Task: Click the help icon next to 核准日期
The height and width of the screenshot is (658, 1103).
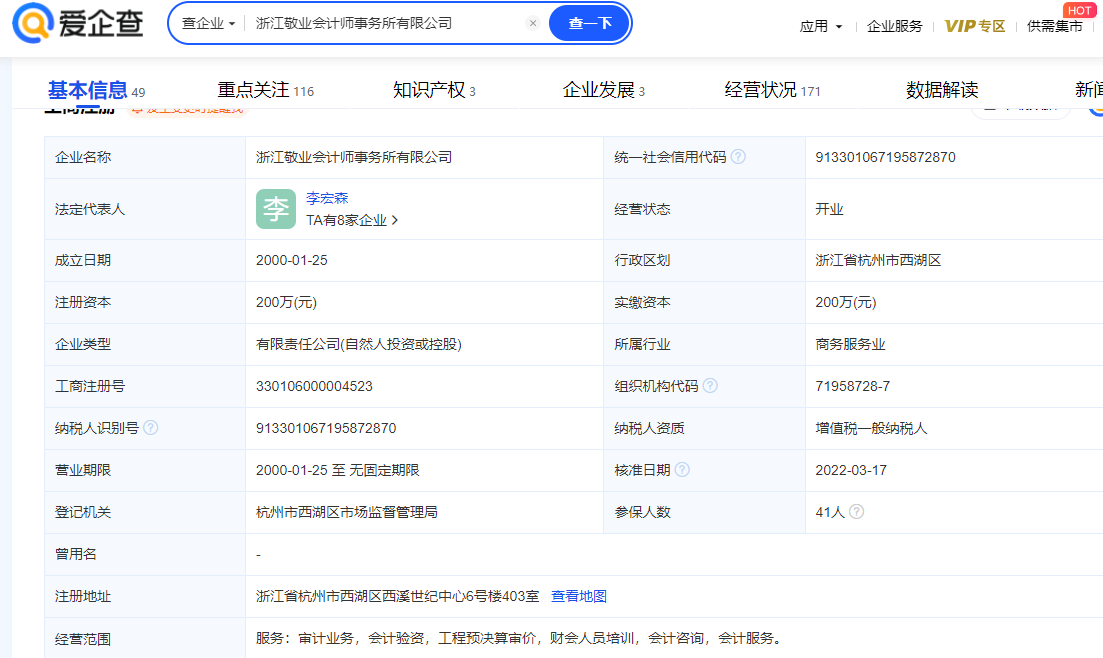Action: (682, 470)
